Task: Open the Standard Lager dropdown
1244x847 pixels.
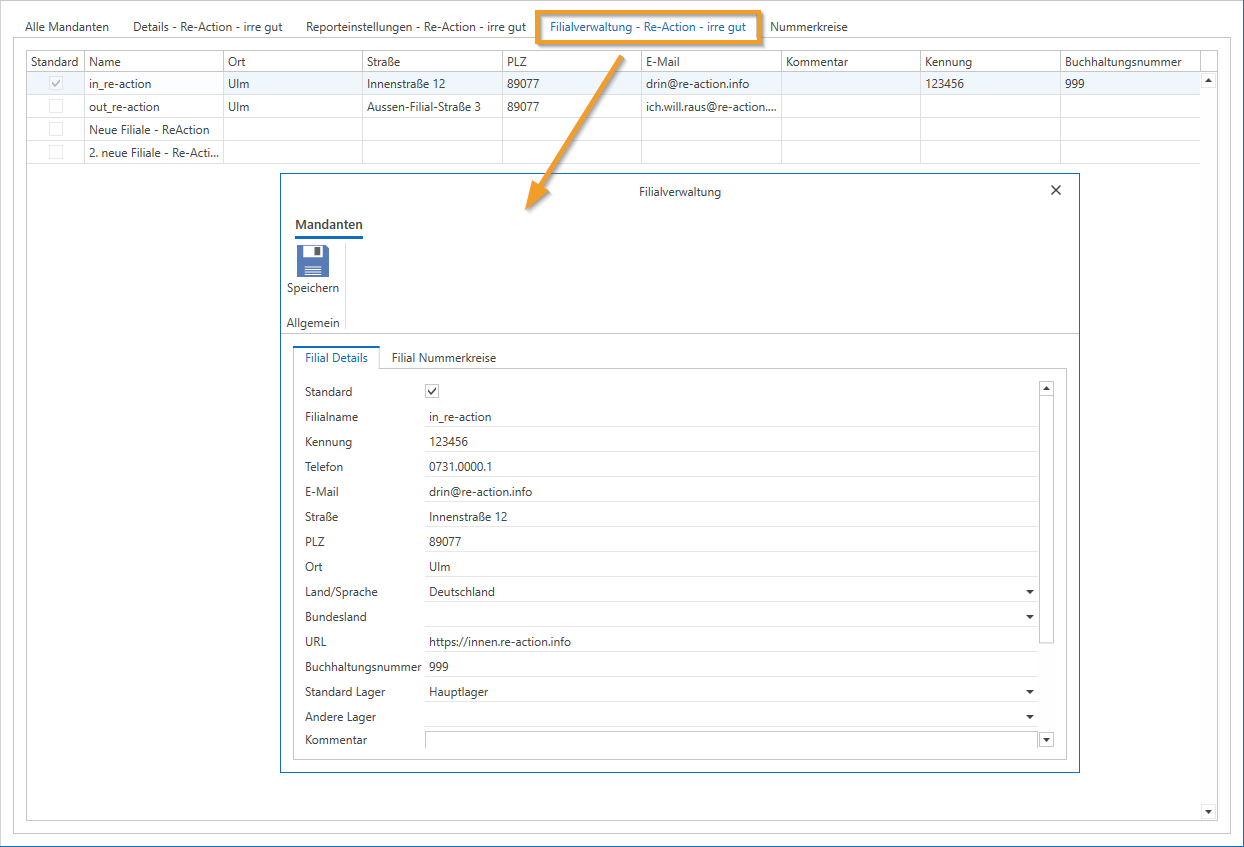Action: (1030, 692)
